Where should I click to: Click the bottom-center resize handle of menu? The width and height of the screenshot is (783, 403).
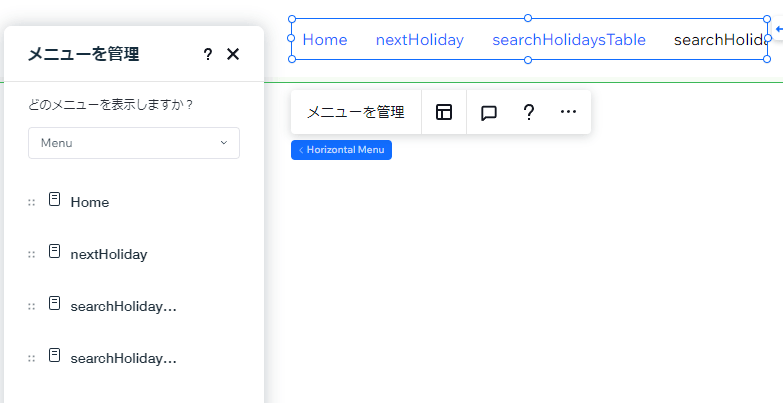[x=528, y=60]
